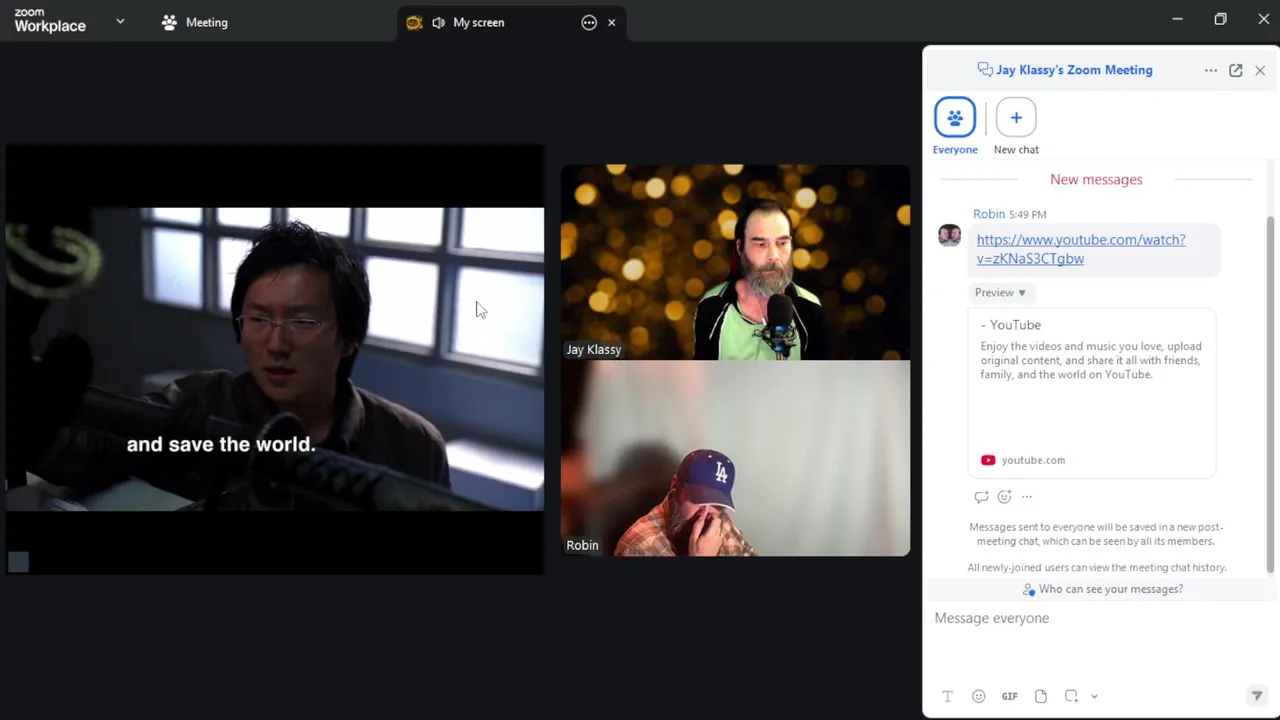
Task: Open the Zoom Workplace dropdown arrow
Action: (120, 21)
